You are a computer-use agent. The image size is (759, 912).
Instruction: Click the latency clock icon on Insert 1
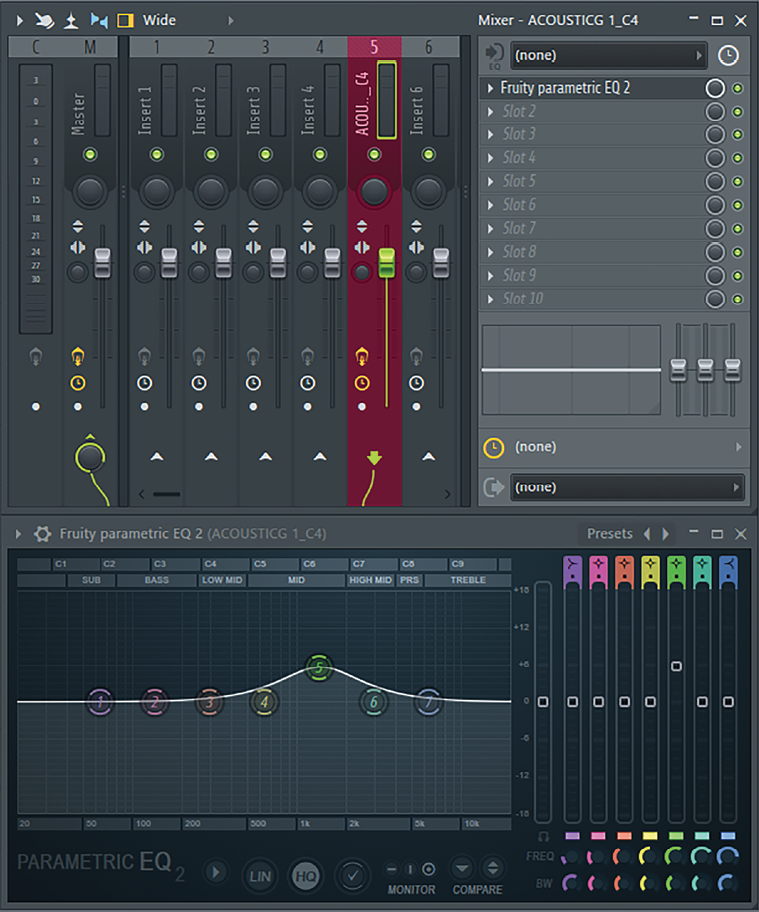point(144,383)
